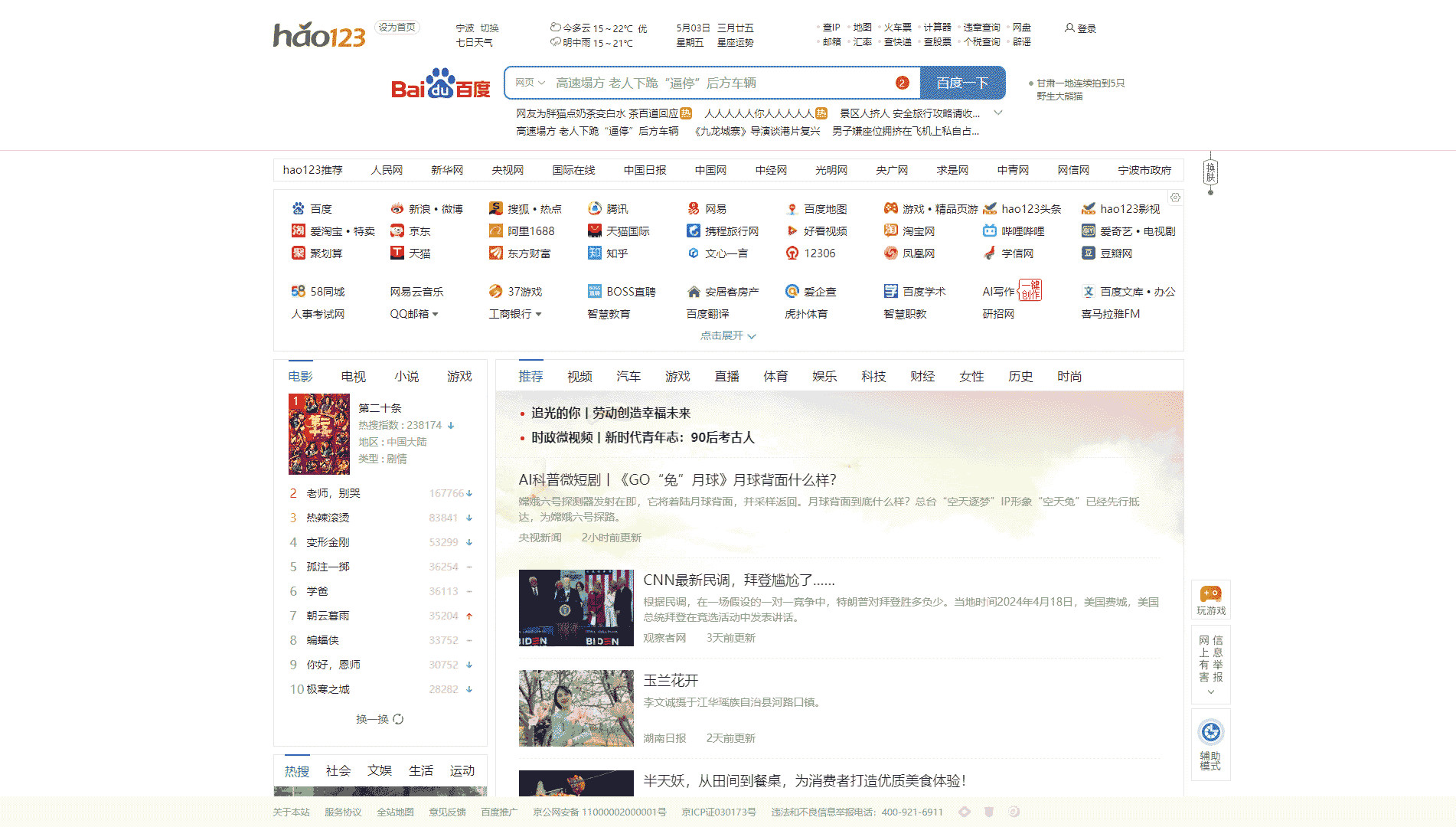The height and width of the screenshot is (827, 1456).
Task: Click the 百度一下 search button
Action: pyautogui.click(x=963, y=83)
